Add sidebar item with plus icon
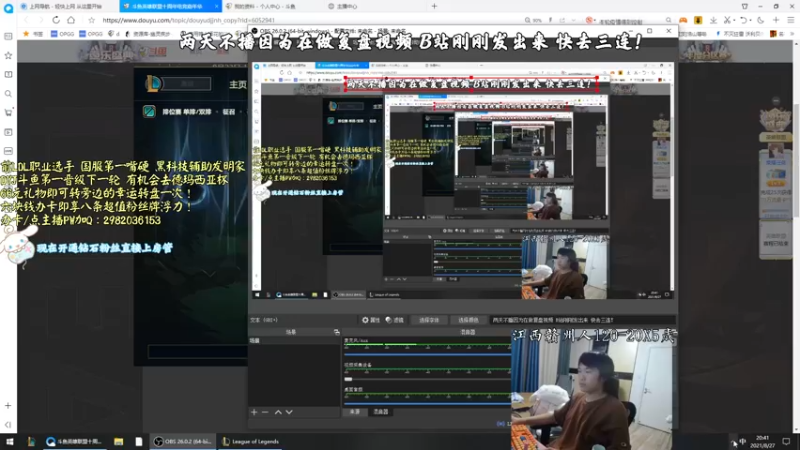Screen dimensions: 800x450 pyautogui.click(x=8, y=406)
